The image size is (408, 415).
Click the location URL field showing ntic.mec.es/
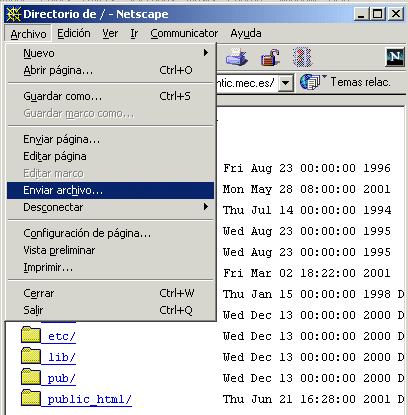248,82
